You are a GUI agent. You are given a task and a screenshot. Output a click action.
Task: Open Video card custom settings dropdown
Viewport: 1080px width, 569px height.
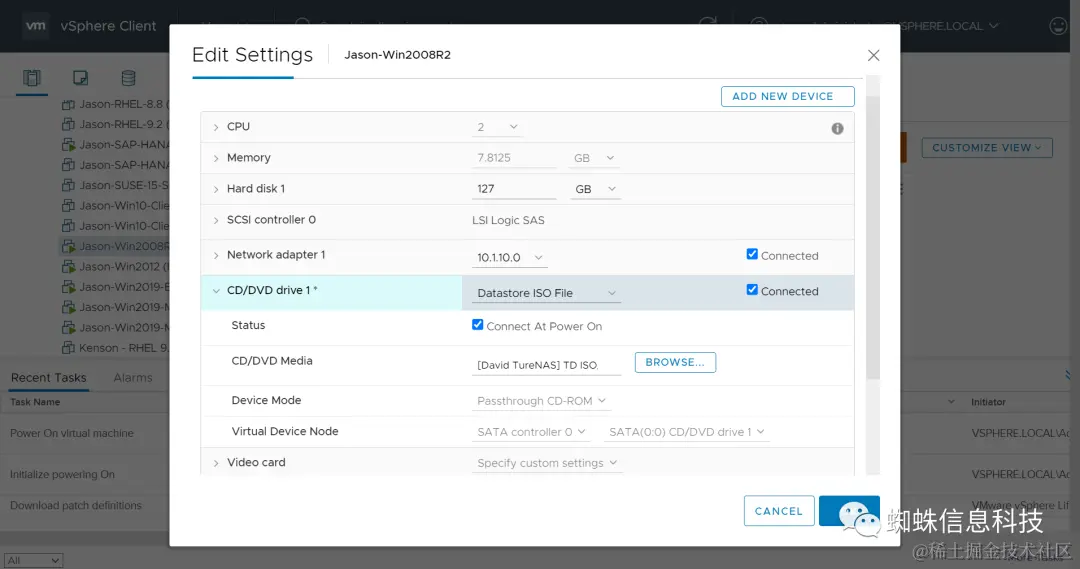[x=547, y=463]
